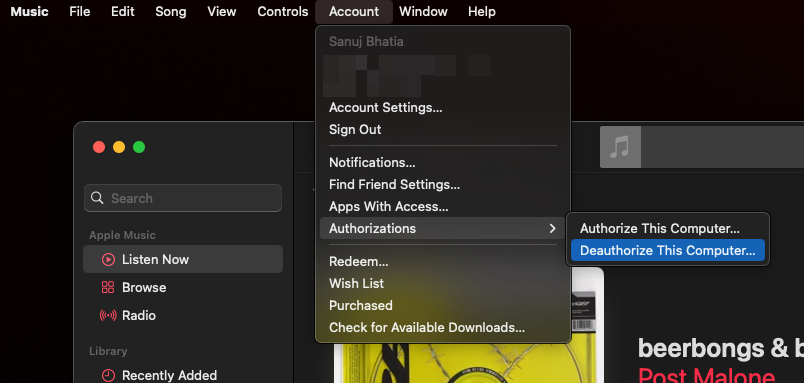Screen dimensions: 804x383
Task: Select Purchased from Account menu
Action: tap(443, 306)
